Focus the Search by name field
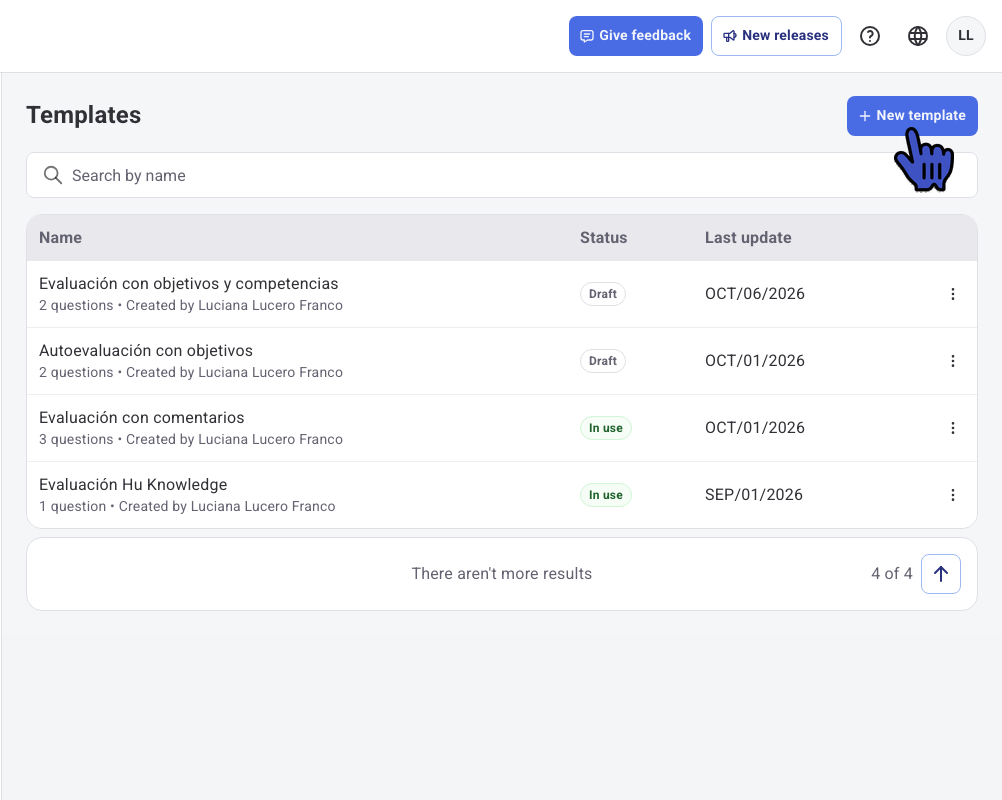This screenshot has width=1002, height=800. pos(502,175)
